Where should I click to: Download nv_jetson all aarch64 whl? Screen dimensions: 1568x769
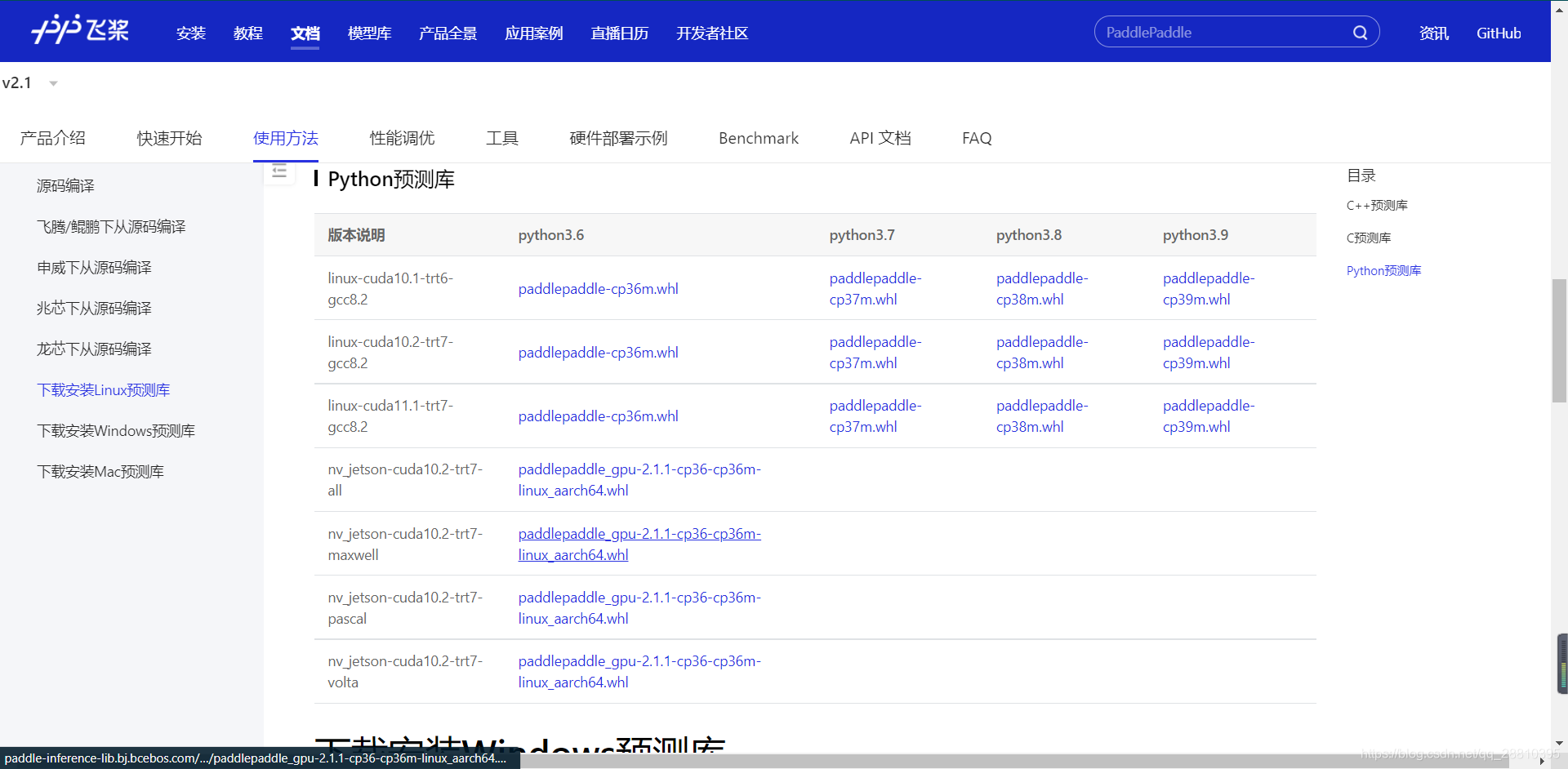pyautogui.click(x=639, y=480)
